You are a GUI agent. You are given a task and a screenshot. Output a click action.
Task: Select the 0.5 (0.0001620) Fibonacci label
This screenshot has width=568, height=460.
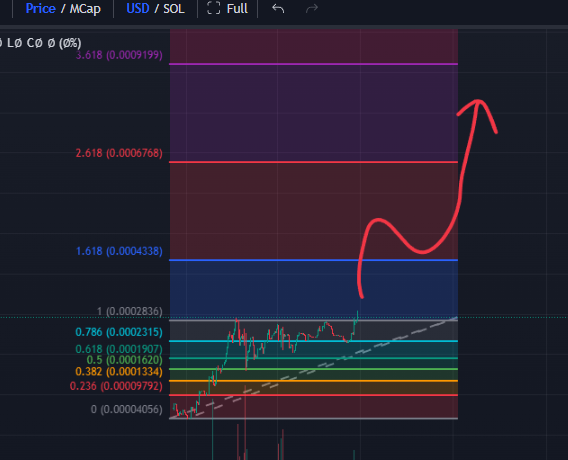[x=124, y=360]
